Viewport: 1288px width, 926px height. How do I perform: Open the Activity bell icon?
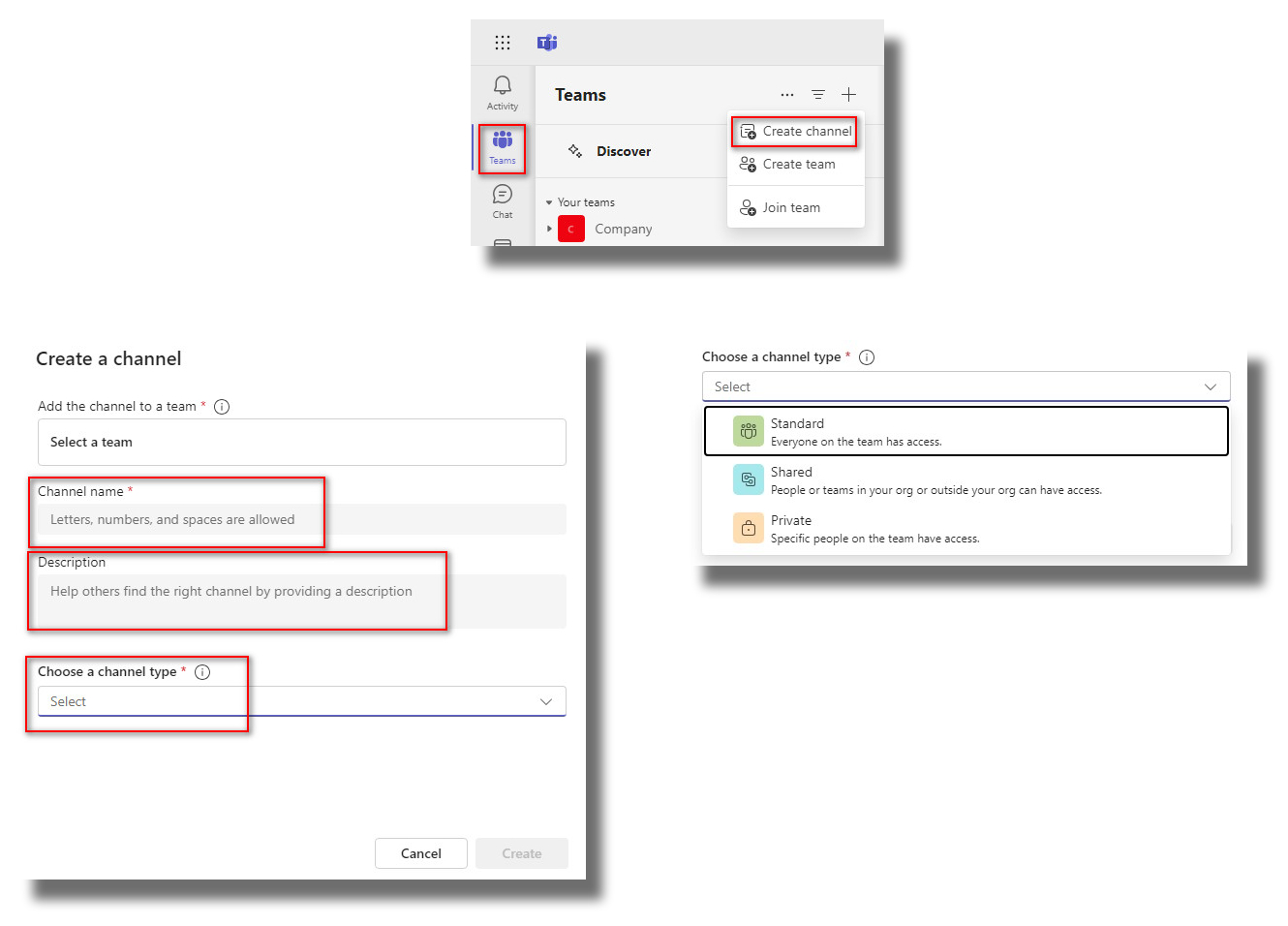tap(503, 93)
